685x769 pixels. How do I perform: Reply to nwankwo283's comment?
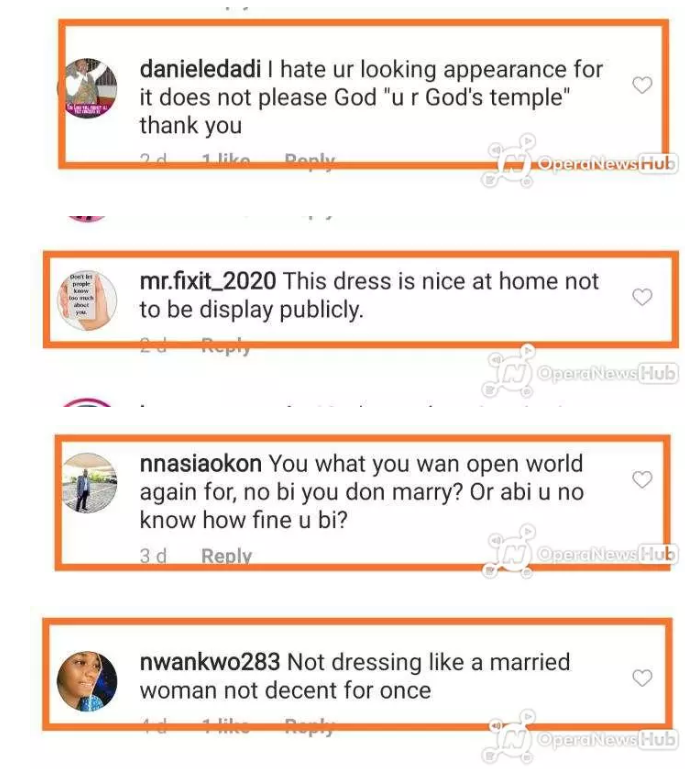310,726
